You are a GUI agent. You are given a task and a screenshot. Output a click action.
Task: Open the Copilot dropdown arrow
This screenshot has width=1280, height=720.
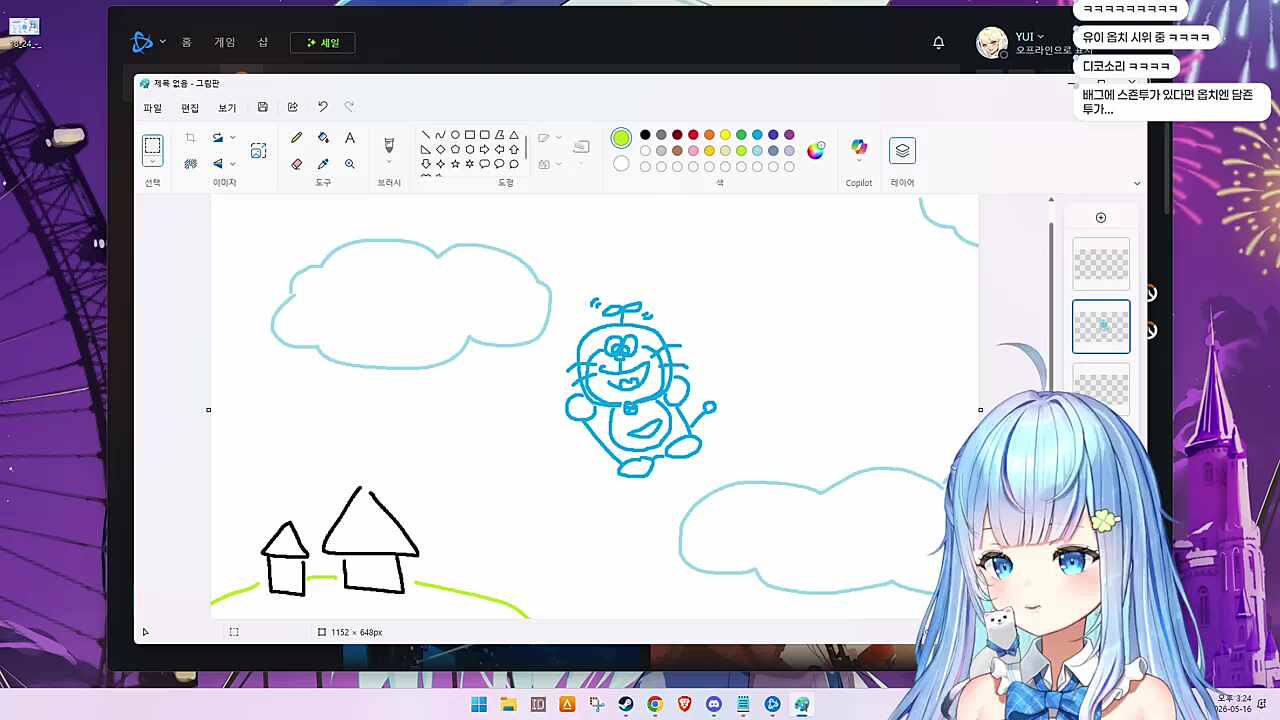click(859, 161)
